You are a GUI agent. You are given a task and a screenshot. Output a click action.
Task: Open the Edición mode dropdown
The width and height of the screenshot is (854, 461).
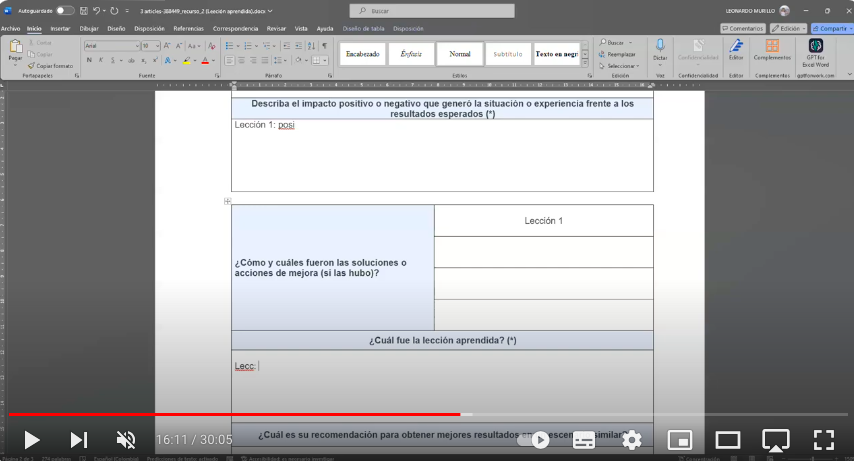point(791,29)
